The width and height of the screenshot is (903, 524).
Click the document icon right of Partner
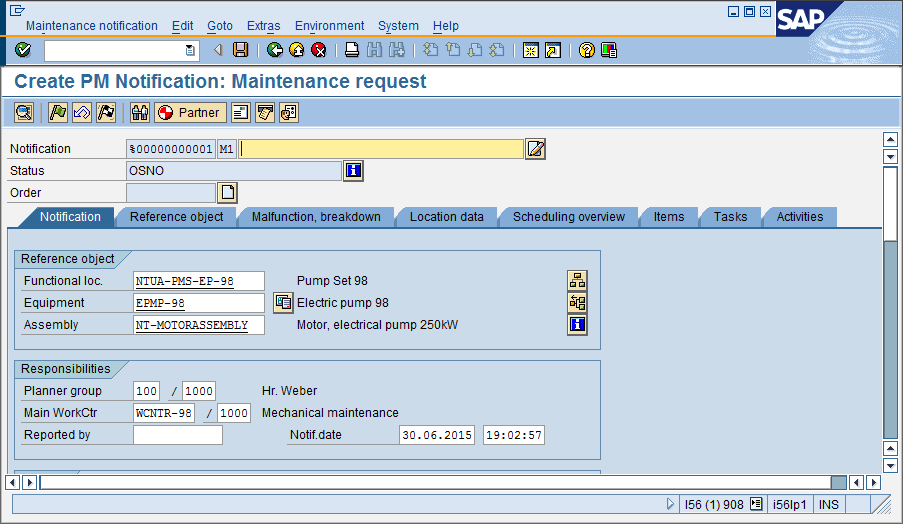coord(241,112)
